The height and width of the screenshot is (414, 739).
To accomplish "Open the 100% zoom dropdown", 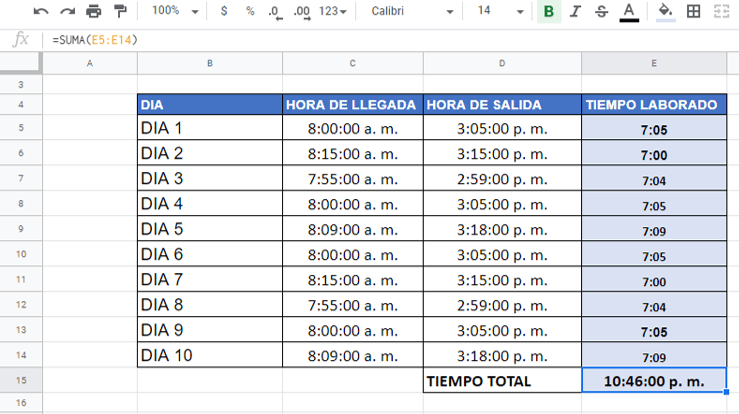I will (175, 11).
